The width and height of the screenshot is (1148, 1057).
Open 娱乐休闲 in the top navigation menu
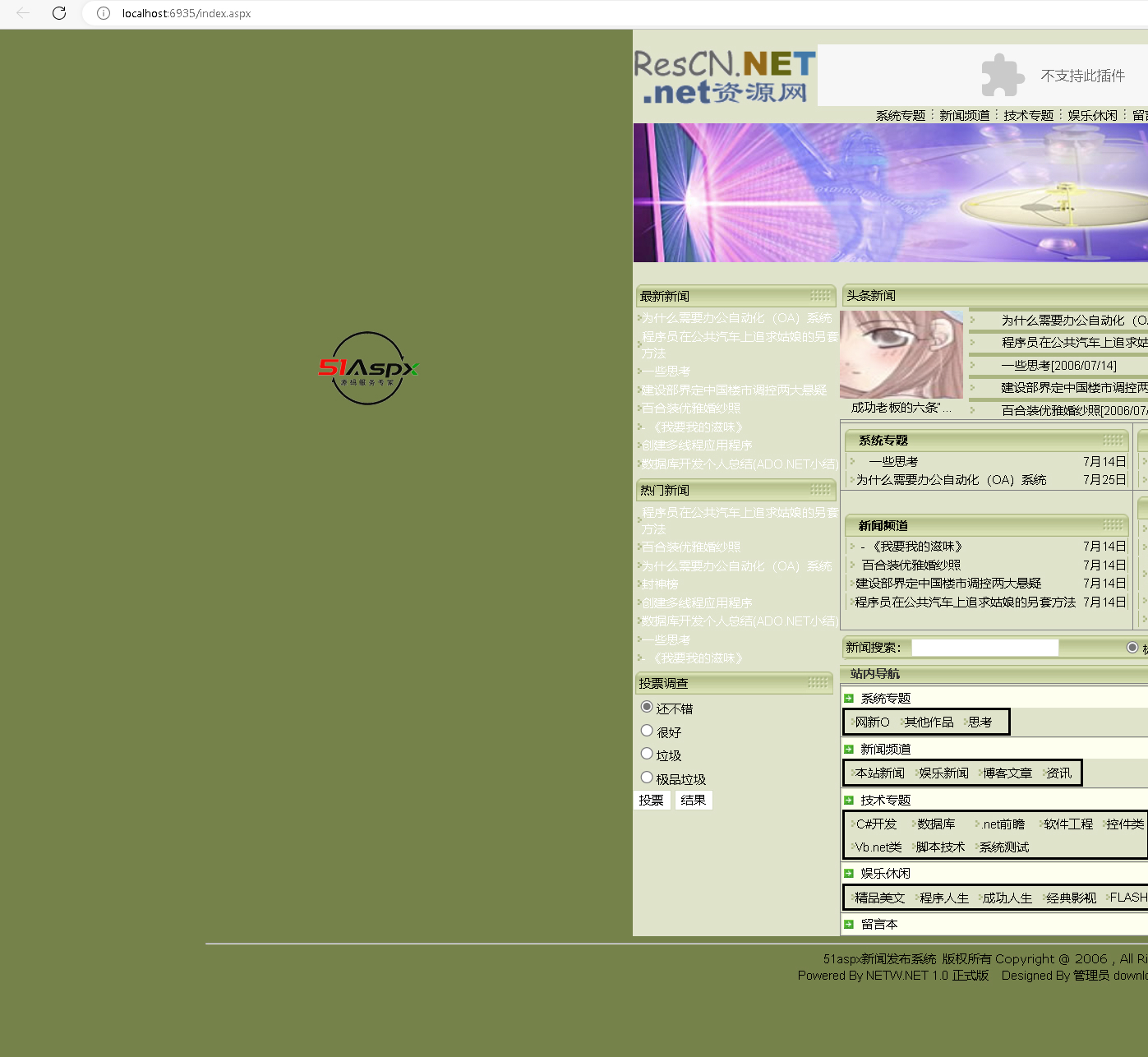coord(1093,116)
